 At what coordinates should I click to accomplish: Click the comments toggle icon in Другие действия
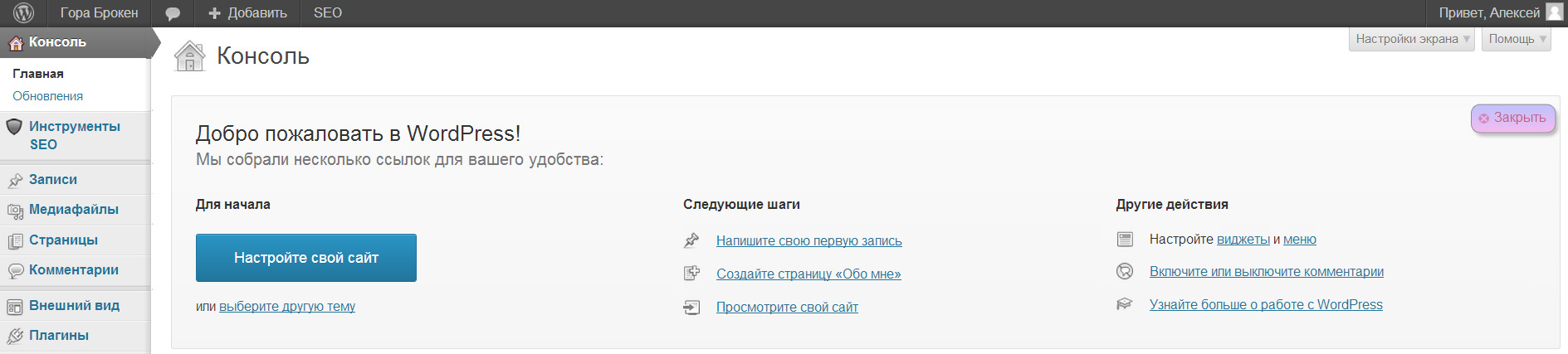point(1125,271)
